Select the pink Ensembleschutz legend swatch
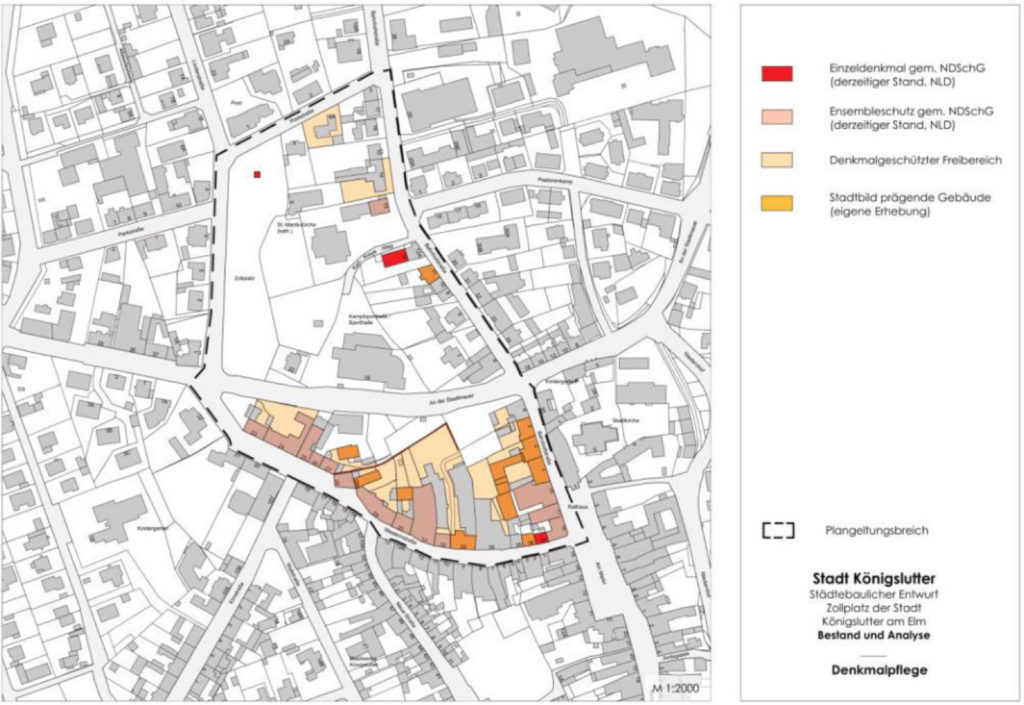 point(777,116)
